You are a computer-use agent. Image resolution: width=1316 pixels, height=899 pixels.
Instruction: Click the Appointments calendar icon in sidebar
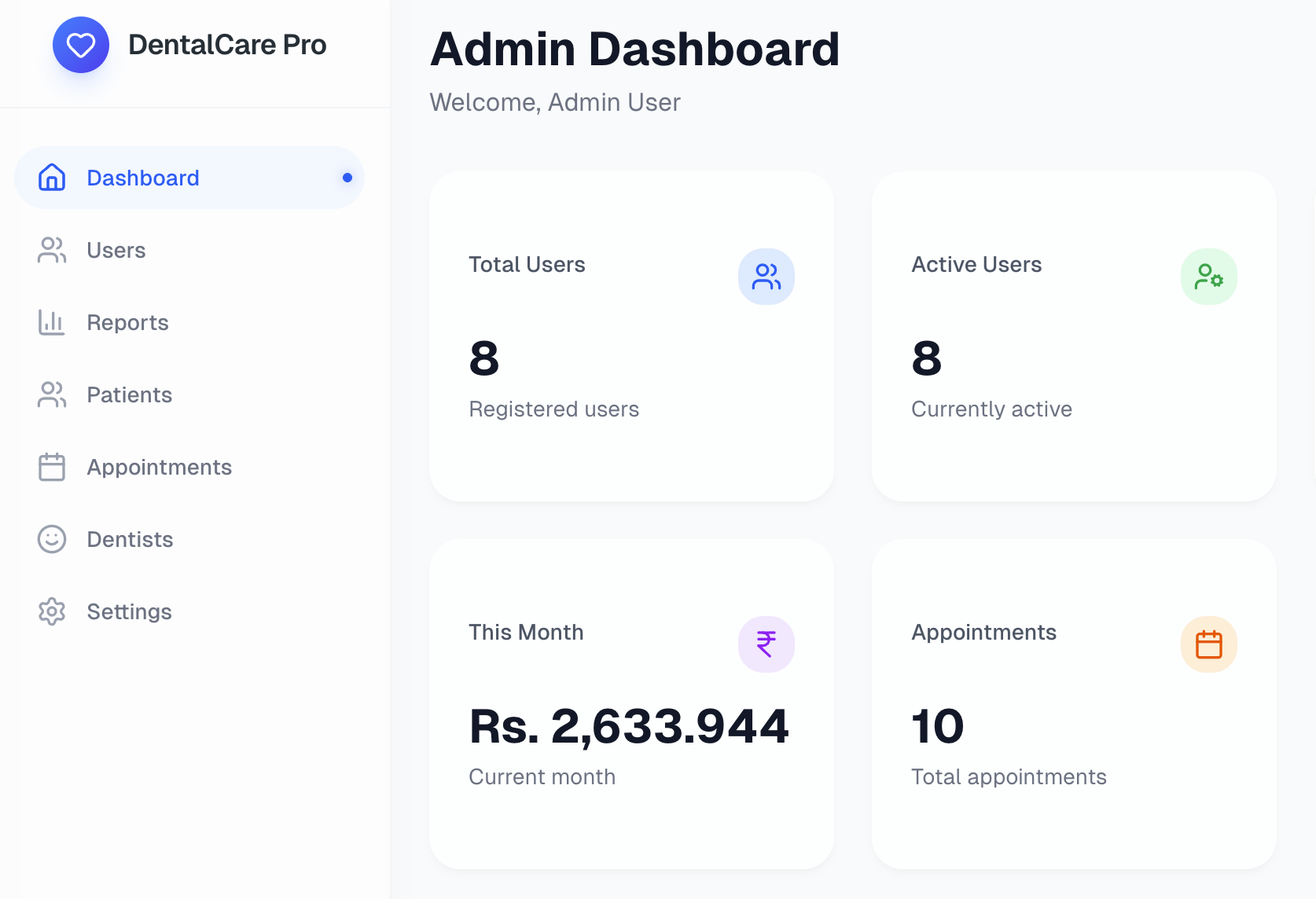click(51, 467)
